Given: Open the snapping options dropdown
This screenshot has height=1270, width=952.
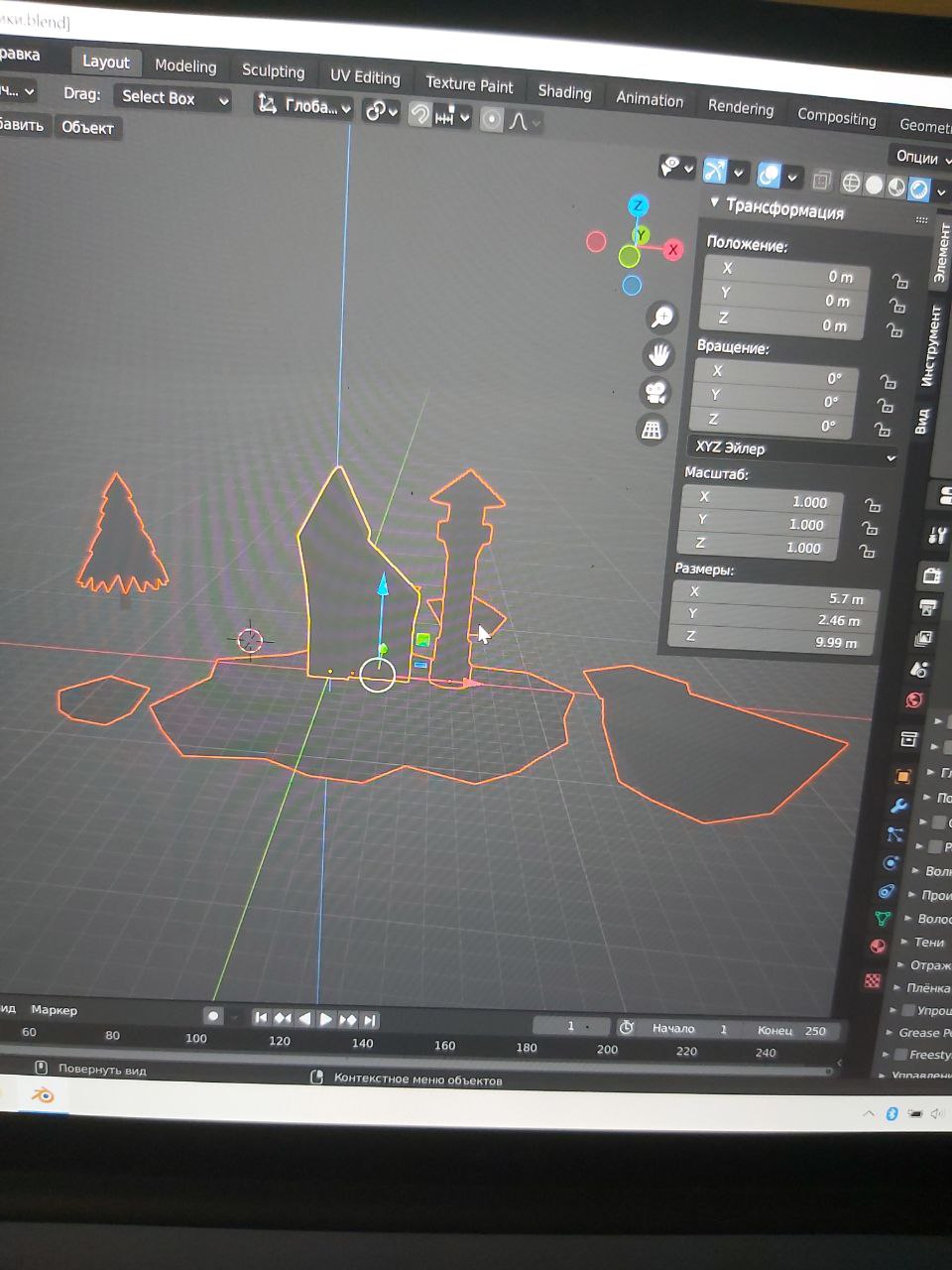Looking at the screenshot, I should pos(454,118).
